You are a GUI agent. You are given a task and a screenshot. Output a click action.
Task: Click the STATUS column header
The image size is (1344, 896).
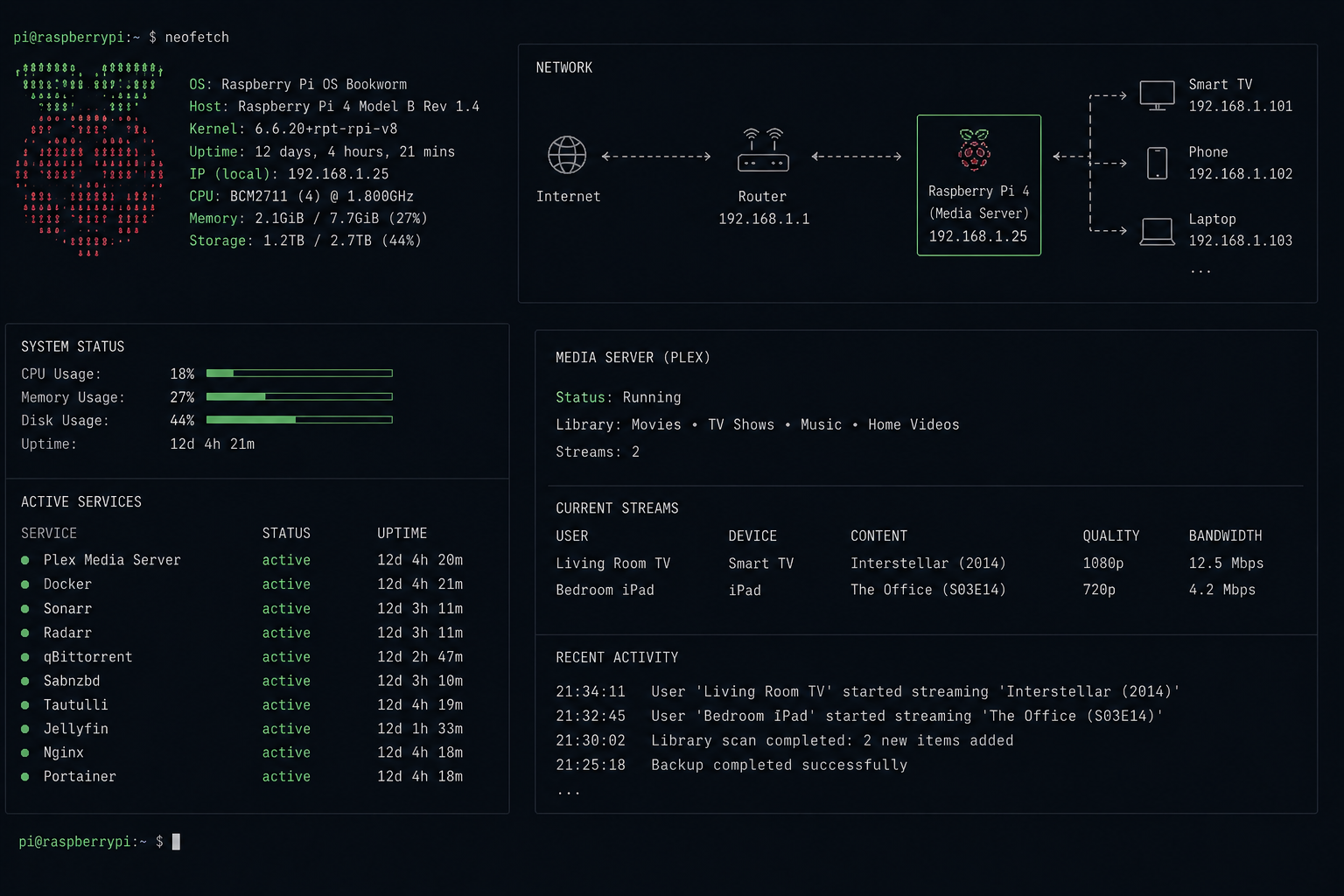(x=286, y=534)
